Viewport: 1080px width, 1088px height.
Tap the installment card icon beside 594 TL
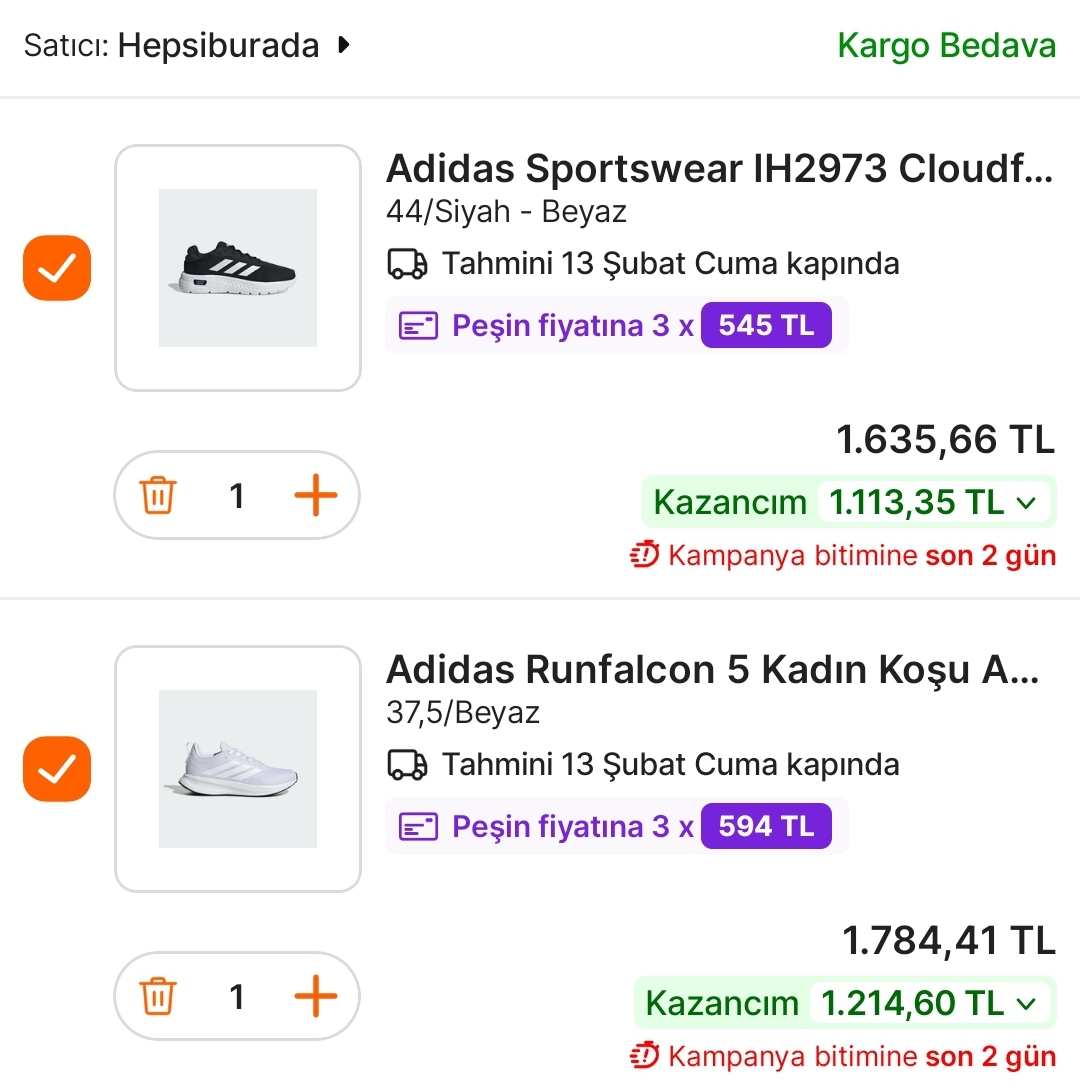coord(419,827)
